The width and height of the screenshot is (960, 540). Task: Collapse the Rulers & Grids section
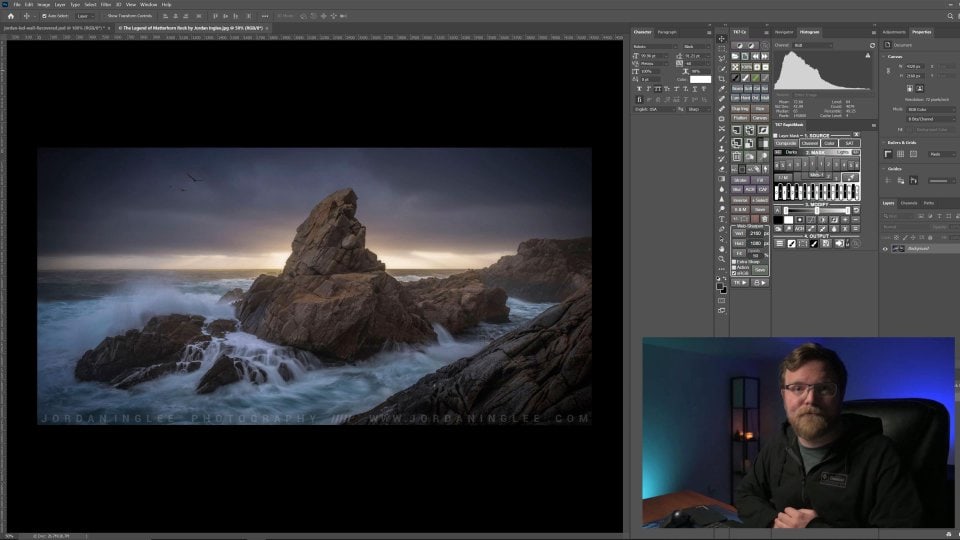click(x=883, y=143)
